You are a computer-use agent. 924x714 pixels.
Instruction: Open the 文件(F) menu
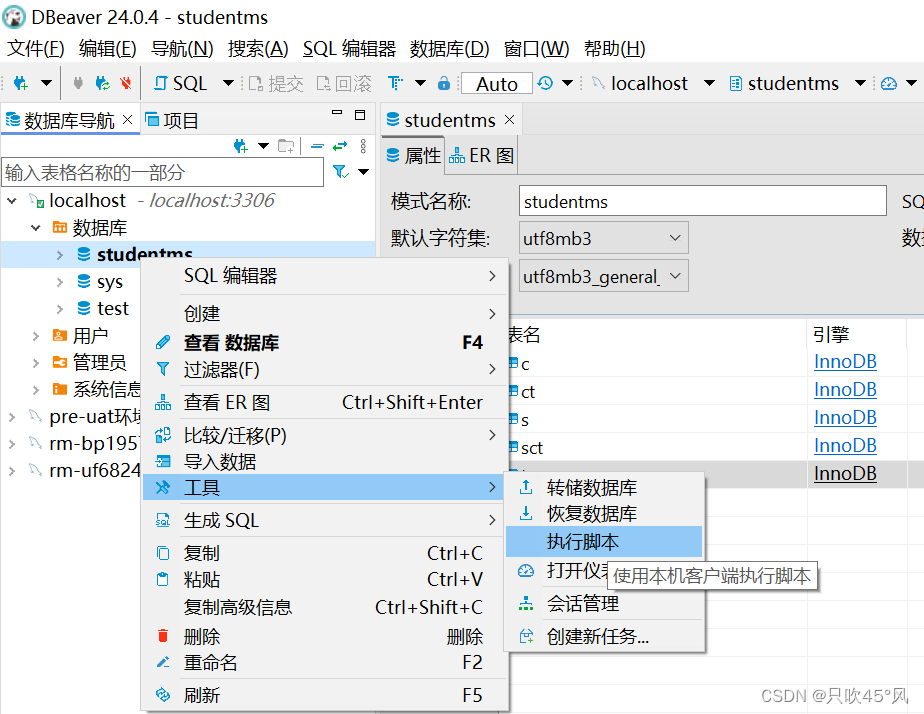pyautogui.click(x=35, y=48)
